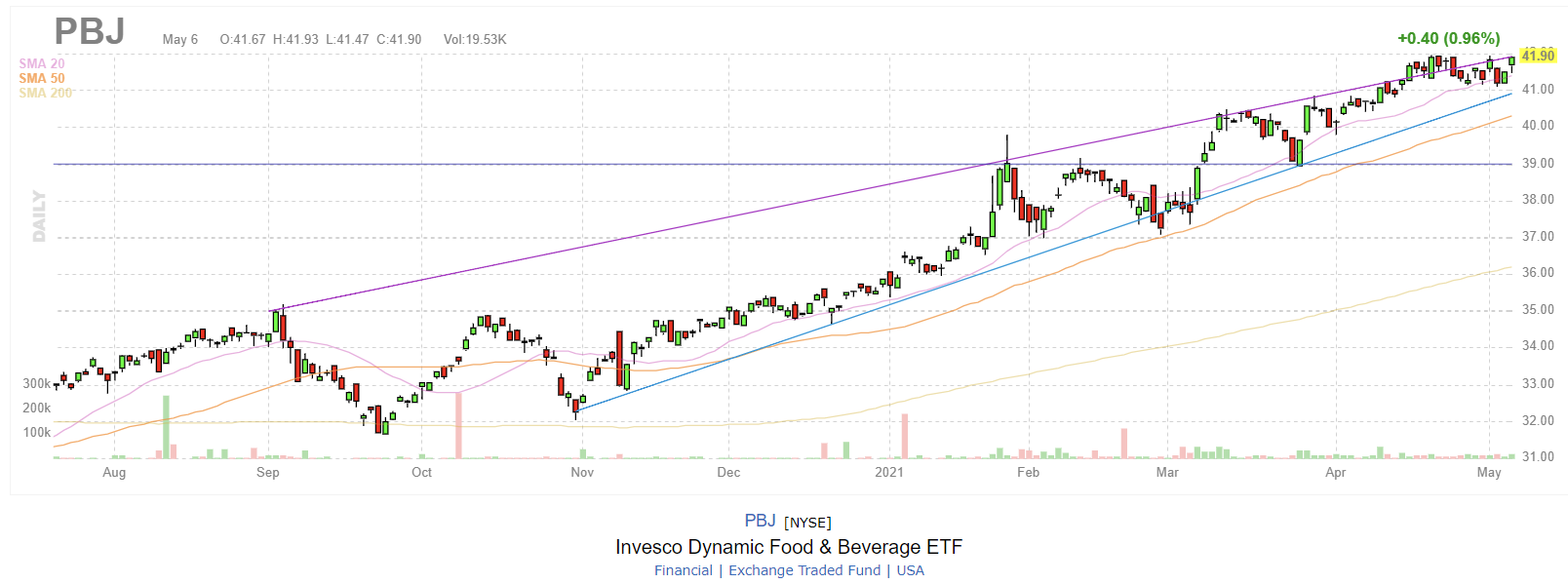The height and width of the screenshot is (584, 1568).
Task: Click the May month label on time axis
Action: click(x=1489, y=472)
